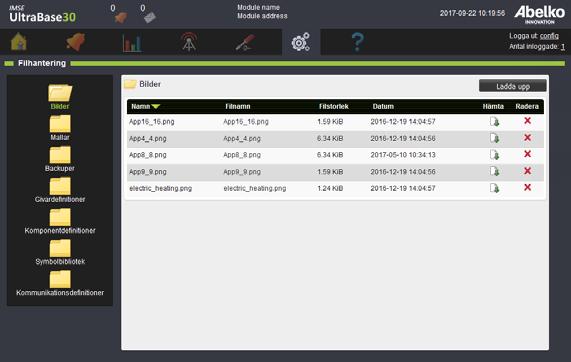Open the Symbolbibliotek folder
Viewport: 571px width, 362px height.
coord(60,252)
